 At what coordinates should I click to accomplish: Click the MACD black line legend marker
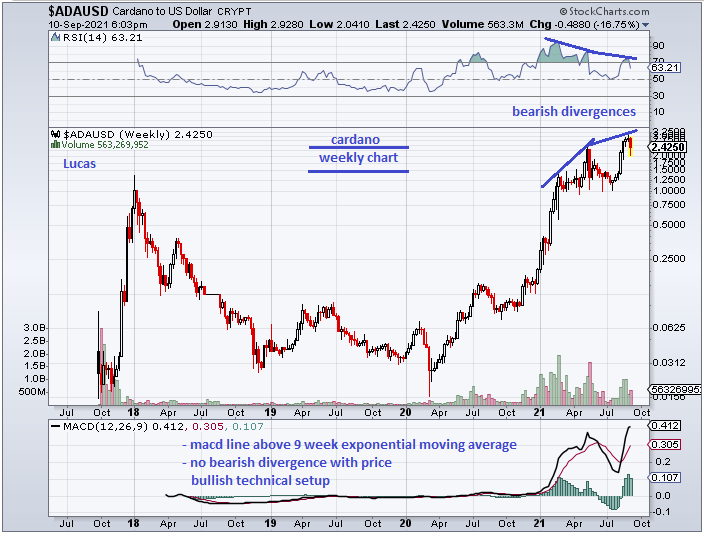(55, 426)
